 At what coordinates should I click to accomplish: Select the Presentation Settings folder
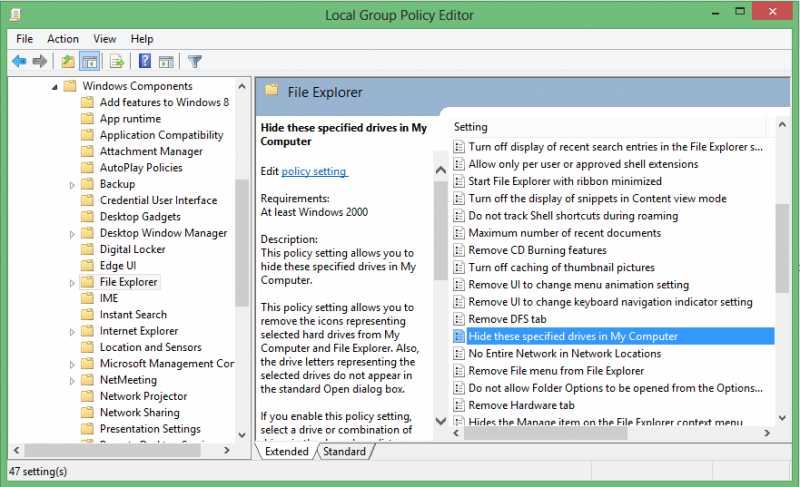(150, 429)
